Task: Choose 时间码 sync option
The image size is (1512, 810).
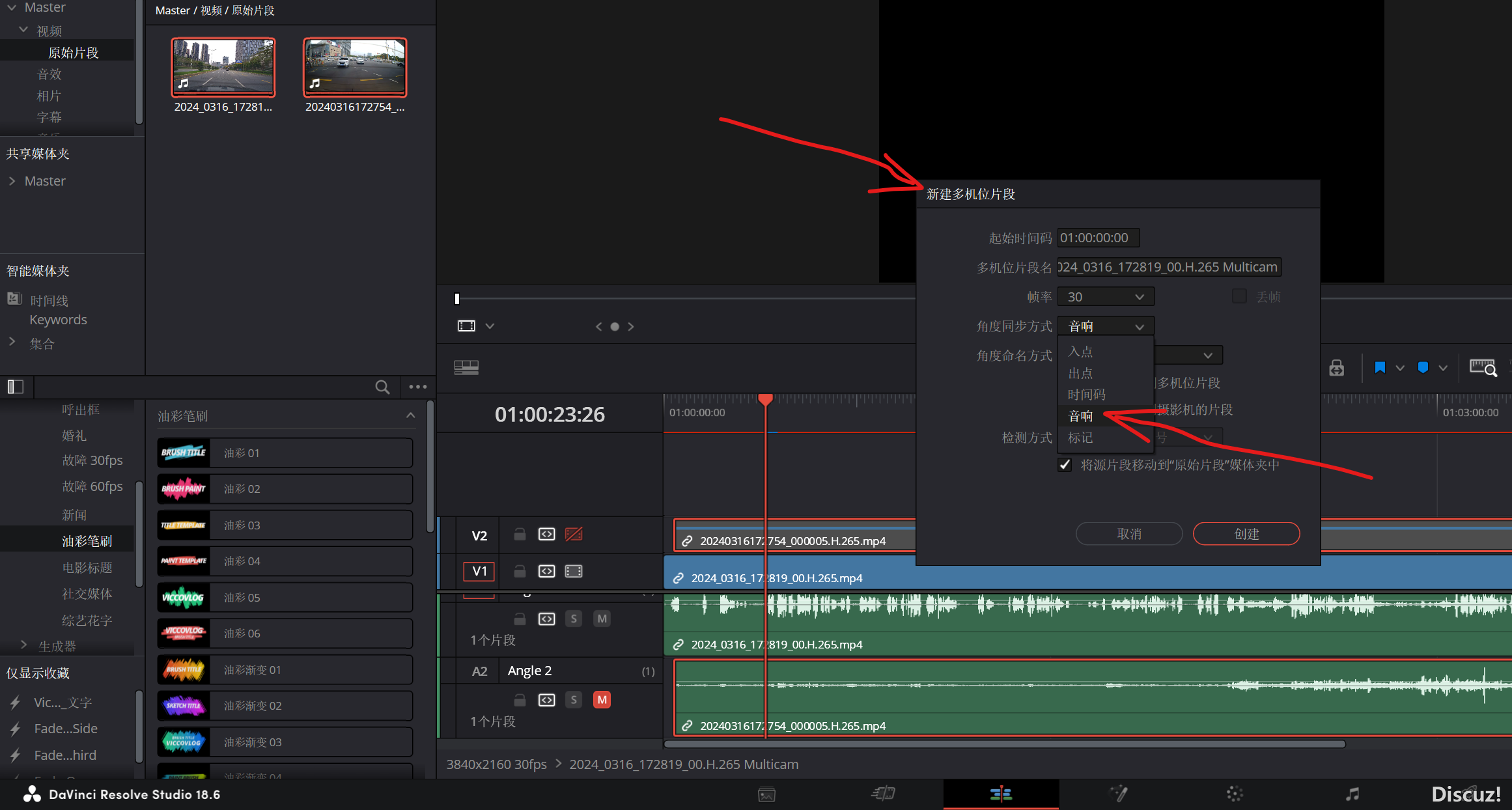Action: pyautogui.click(x=1105, y=395)
